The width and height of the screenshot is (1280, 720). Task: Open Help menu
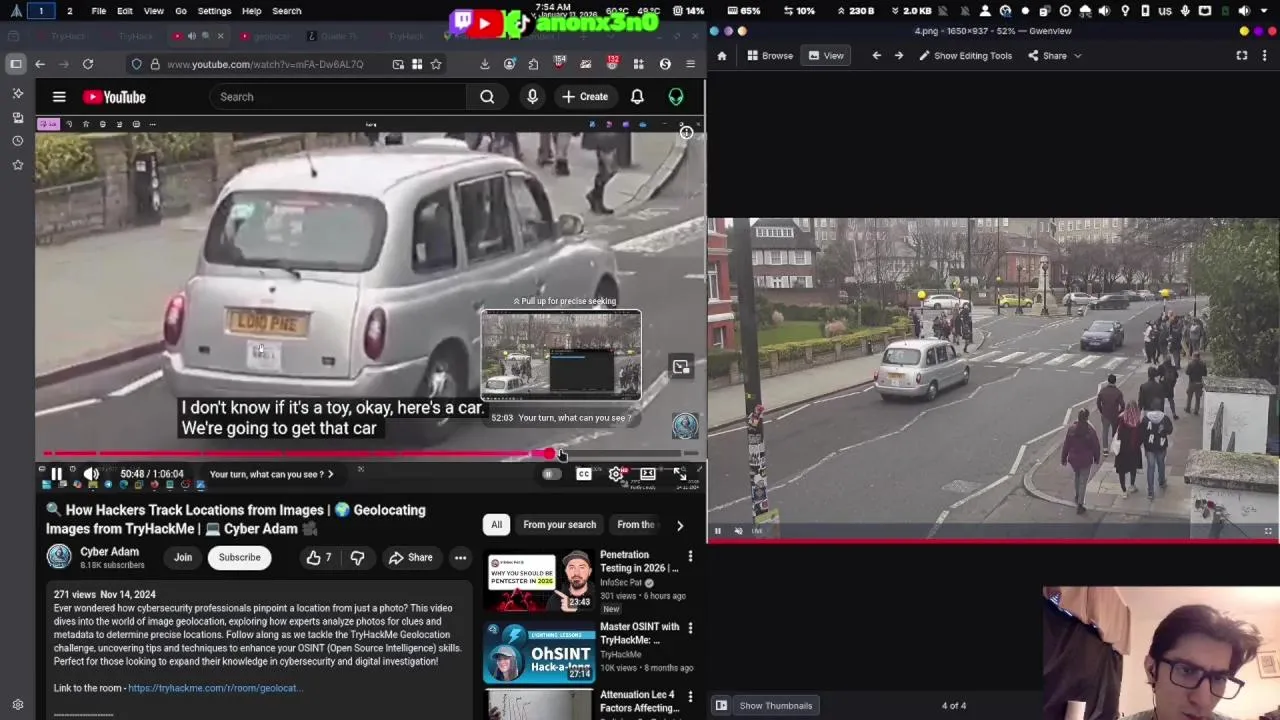pos(251,11)
